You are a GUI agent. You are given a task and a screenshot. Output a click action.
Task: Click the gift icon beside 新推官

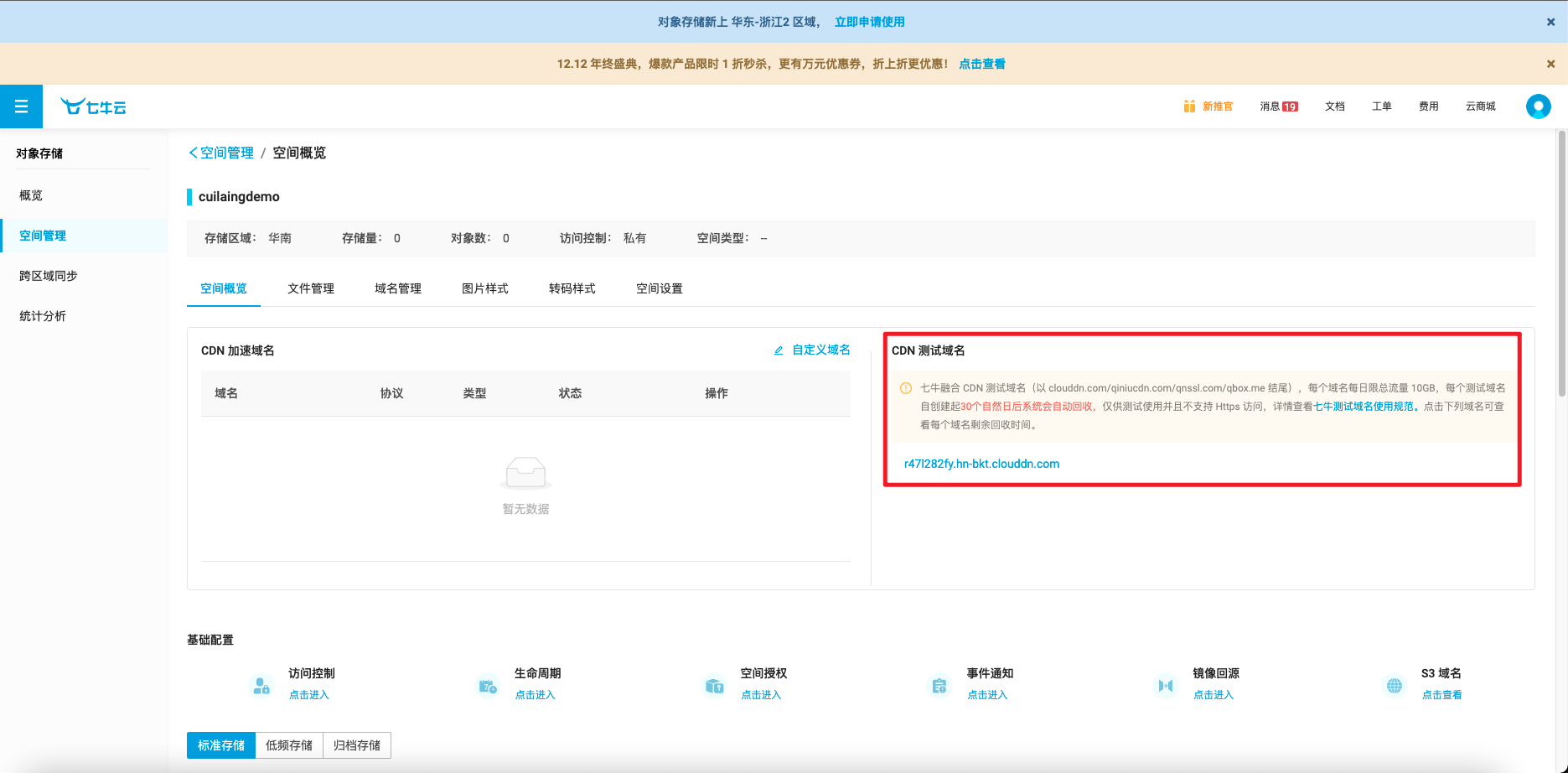[1189, 106]
